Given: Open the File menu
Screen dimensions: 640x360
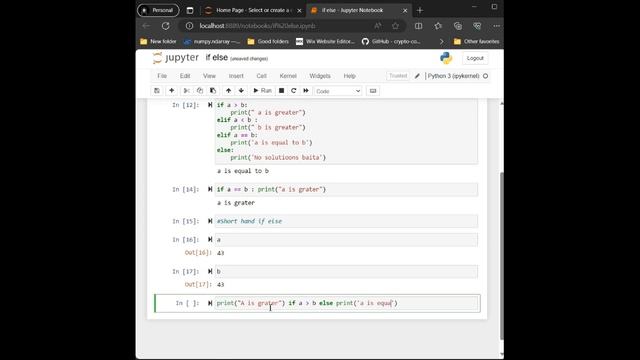Looking at the screenshot, I should coord(162,76).
